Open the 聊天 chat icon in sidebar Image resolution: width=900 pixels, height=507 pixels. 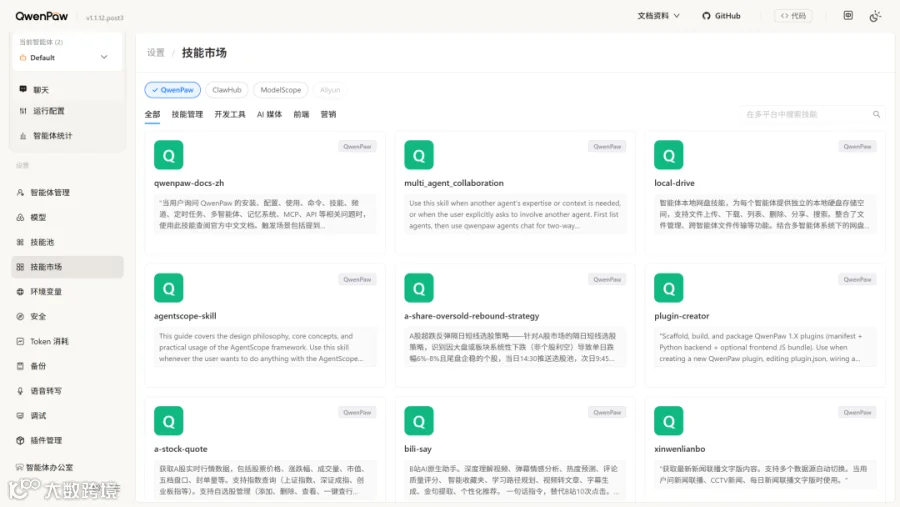(23, 89)
